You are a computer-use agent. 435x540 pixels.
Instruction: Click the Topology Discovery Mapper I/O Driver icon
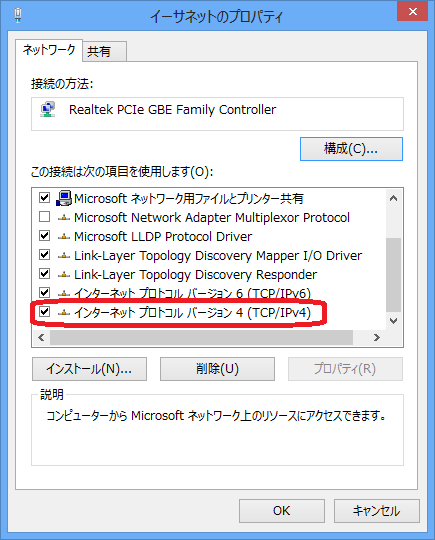pos(64,256)
